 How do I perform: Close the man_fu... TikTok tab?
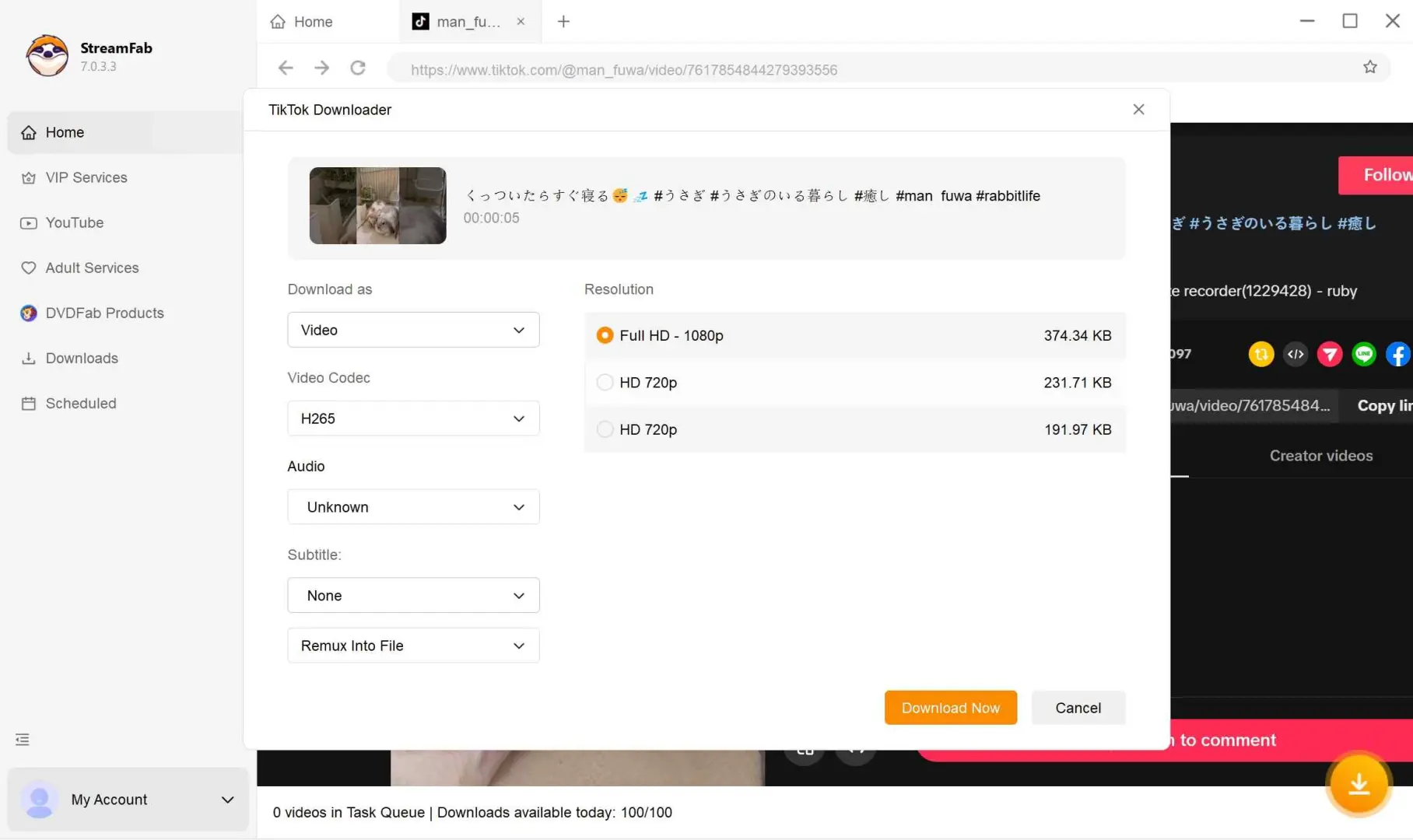point(521,22)
